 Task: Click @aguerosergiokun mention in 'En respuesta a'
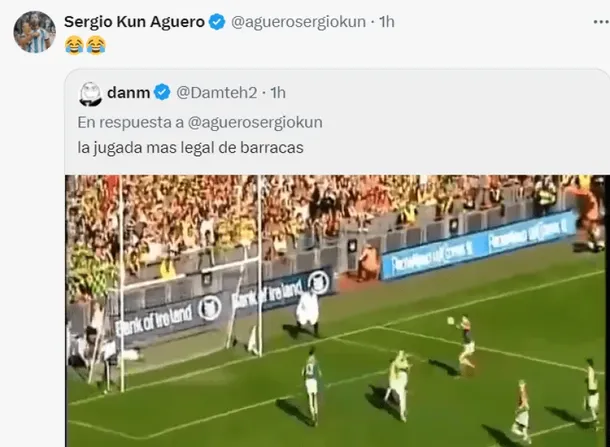[x=255, y=123]
